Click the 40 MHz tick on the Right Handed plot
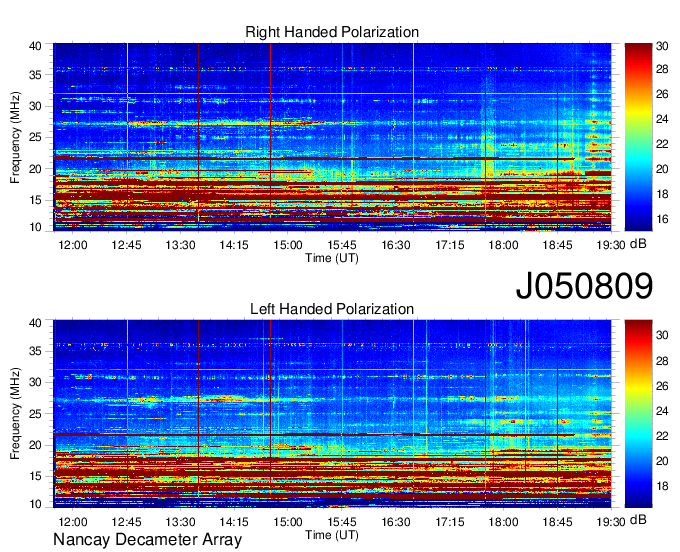This screenshot has width=680, height=552. (35, 46)
